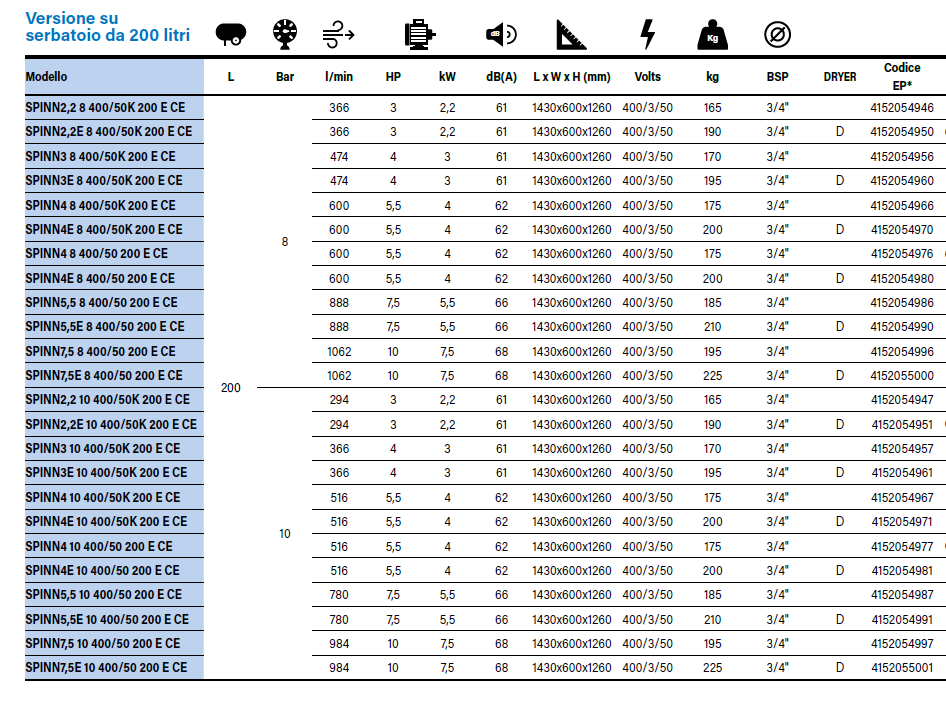Select the Modello column header
Viewport: 946px width, 711px height.
[x=47, y=77]
